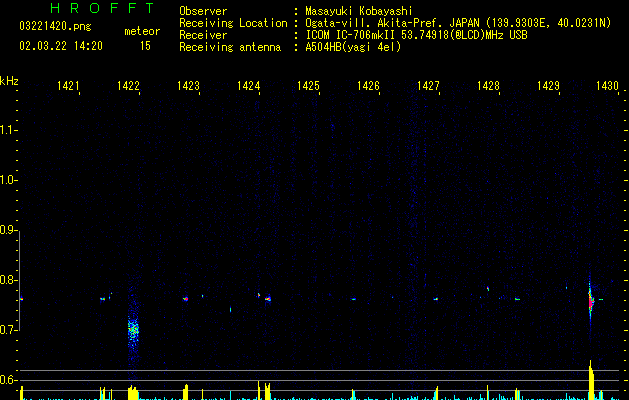Click the kHz axis unit label
Viewport: 629px width, 400px height.
click(x=9, y=81)
